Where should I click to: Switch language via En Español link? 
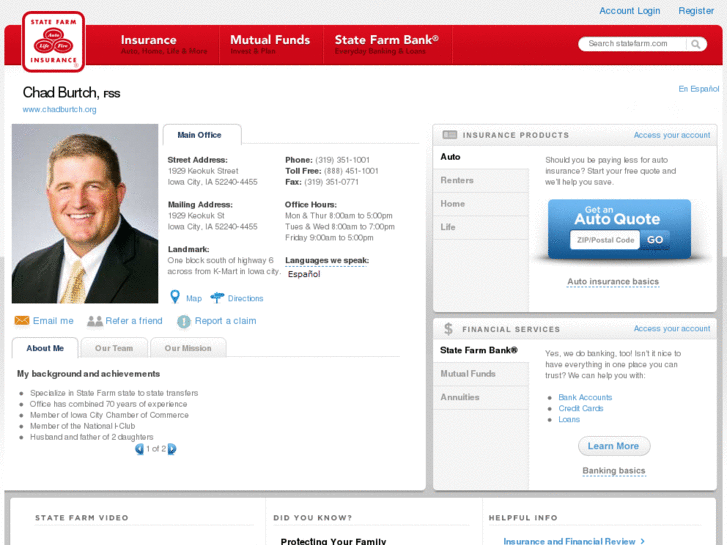(699, 89)
